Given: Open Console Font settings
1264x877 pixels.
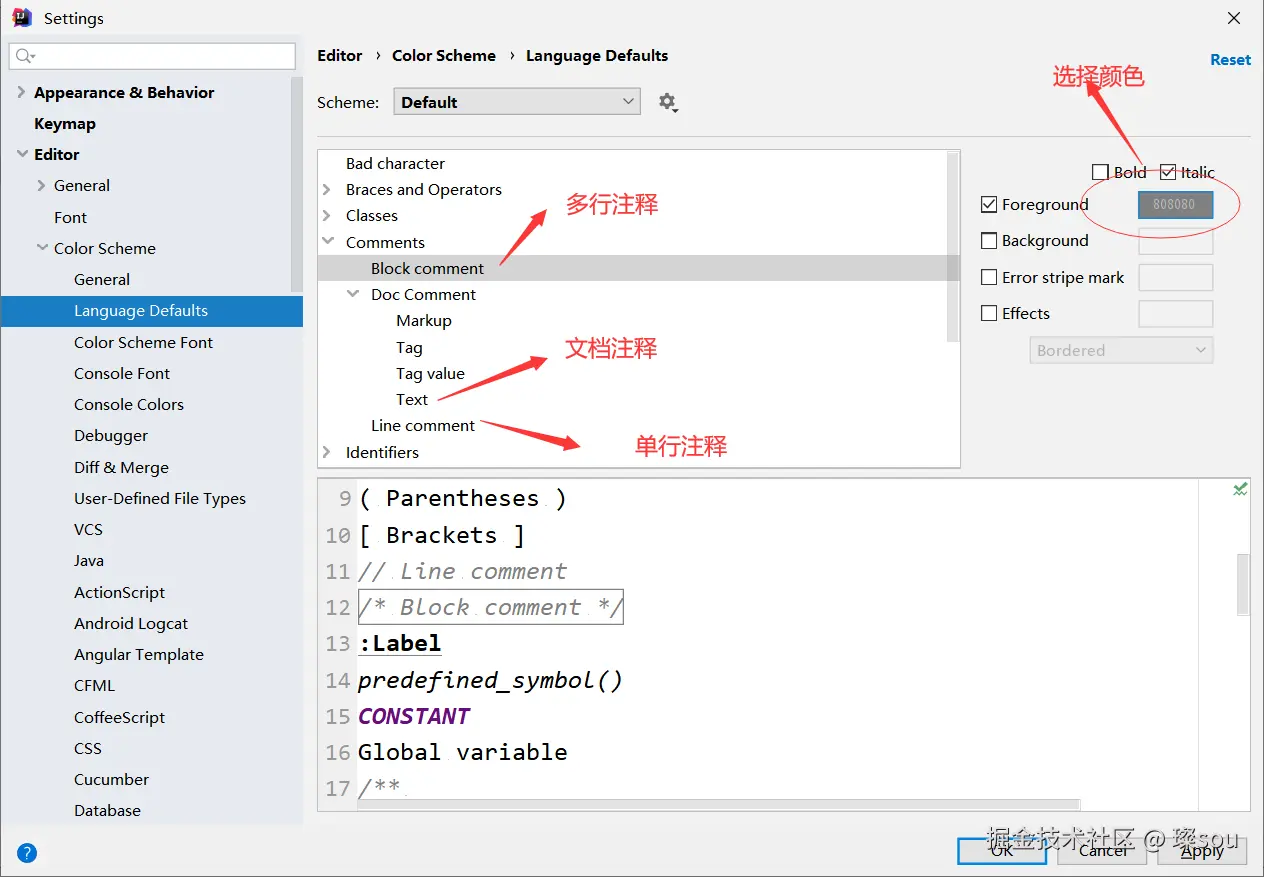Looking at the screenshot, I should pyautogui.click(x=122, y=373).
